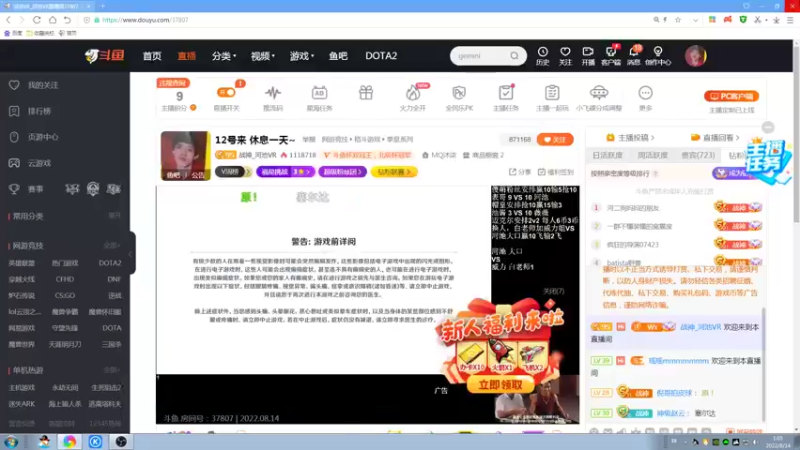The image size is (800, 450).
Task: Expand 全部 next to 单机热游
Action: pos(112,370)
